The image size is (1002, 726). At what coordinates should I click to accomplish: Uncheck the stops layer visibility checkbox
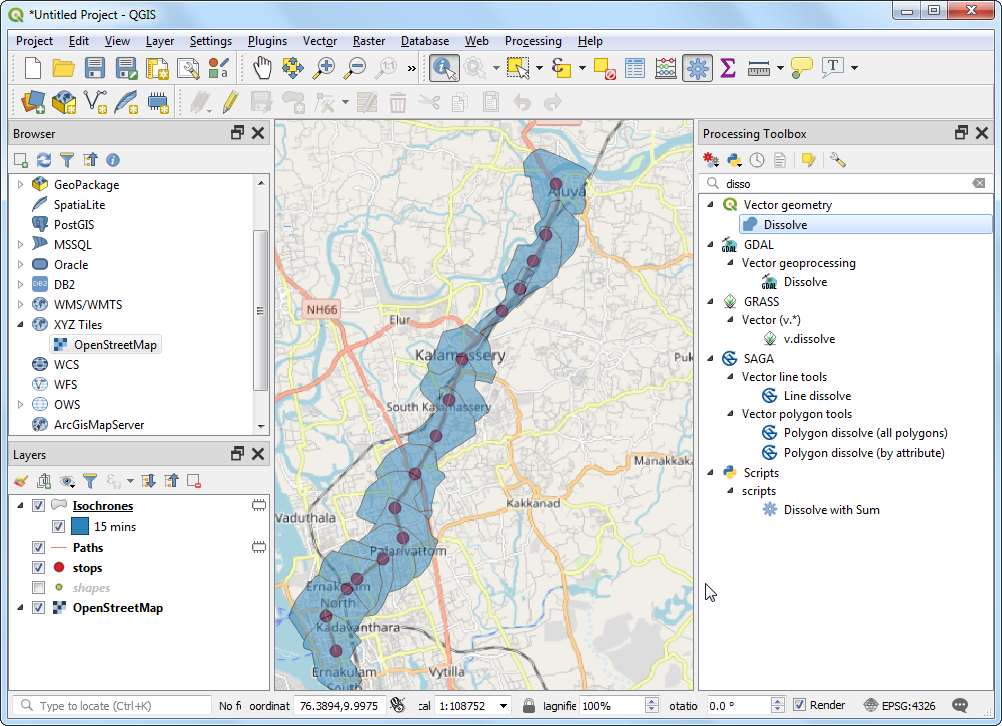tap(39, 568)
